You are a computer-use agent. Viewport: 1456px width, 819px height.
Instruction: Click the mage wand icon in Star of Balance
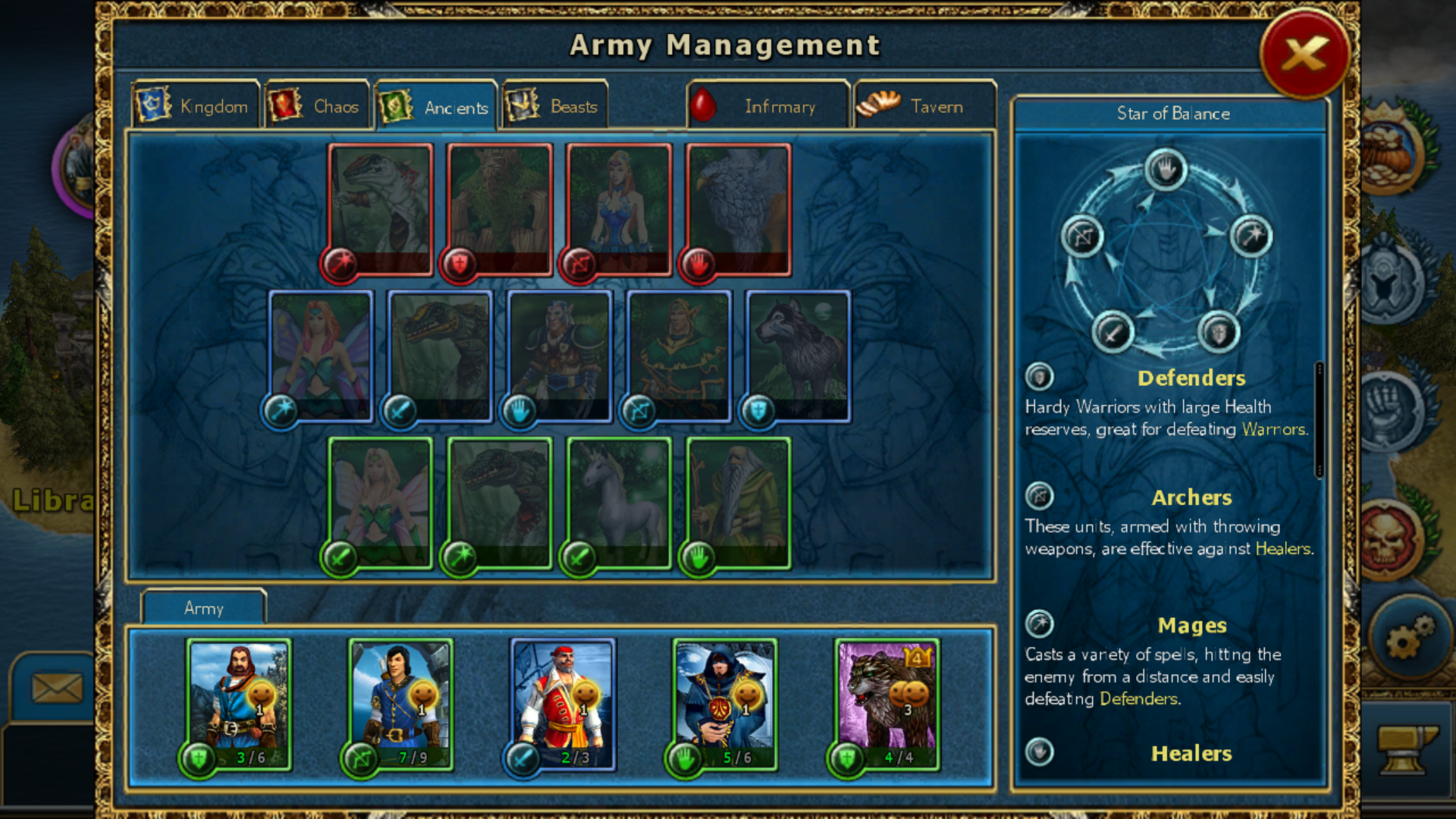point(1250,237)
